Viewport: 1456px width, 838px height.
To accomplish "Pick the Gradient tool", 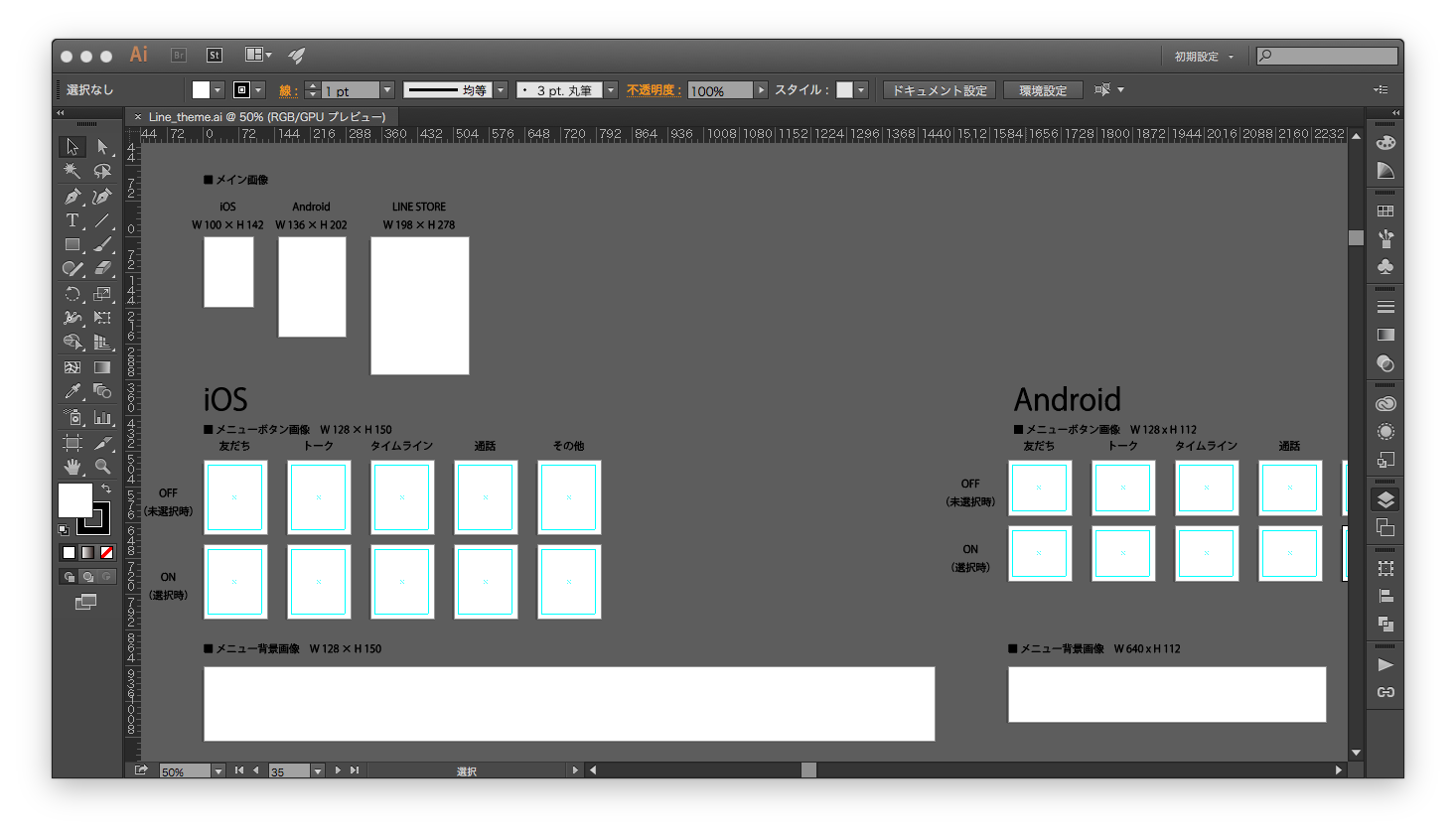I will [x=102, y=367].
